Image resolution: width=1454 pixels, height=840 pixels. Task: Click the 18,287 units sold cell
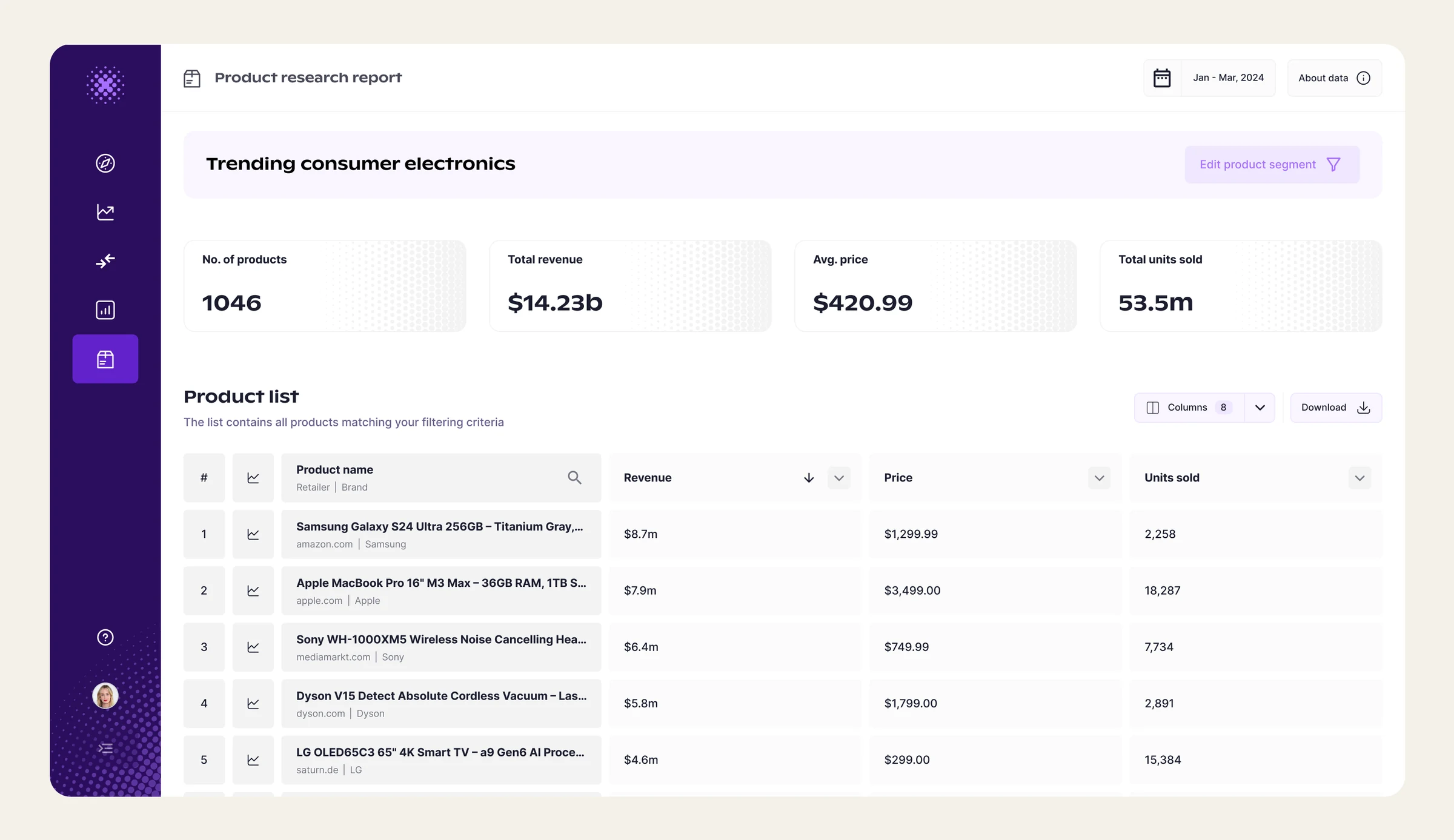[x=1256, y=590]
